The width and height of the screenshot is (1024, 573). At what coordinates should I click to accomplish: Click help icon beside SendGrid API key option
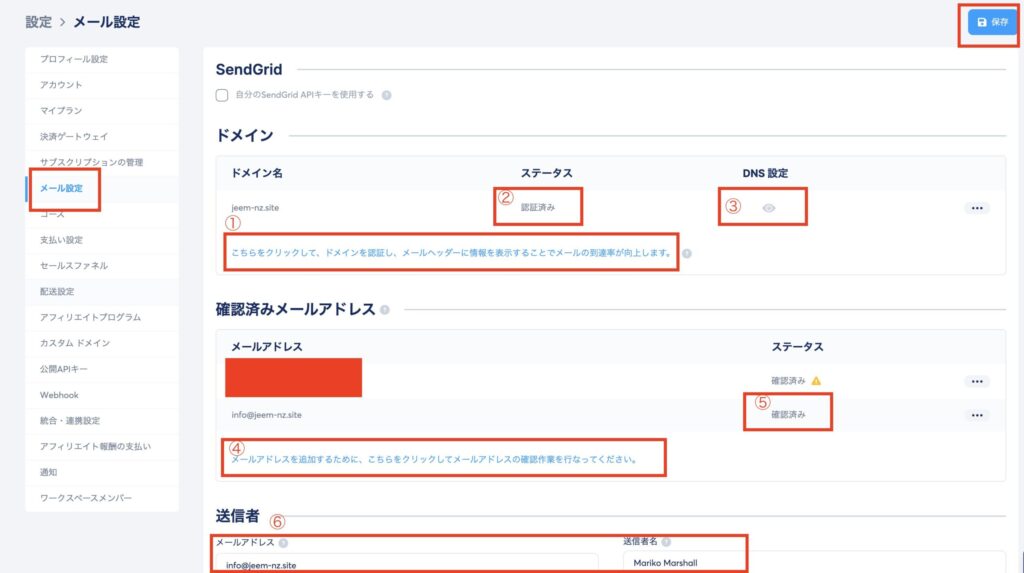pos(386,96)
